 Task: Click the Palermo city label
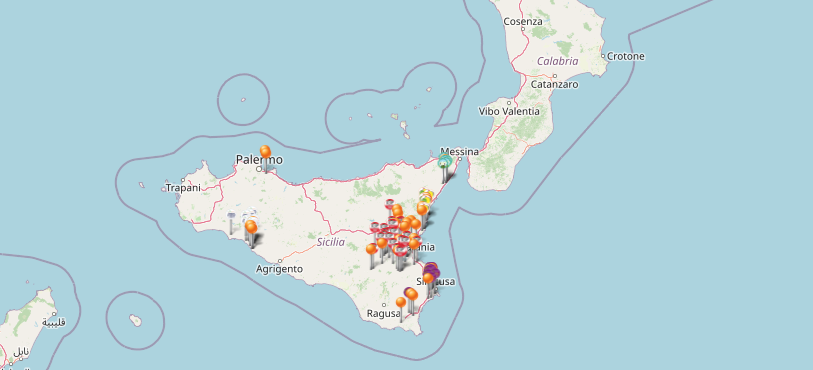tap(259, 160)
